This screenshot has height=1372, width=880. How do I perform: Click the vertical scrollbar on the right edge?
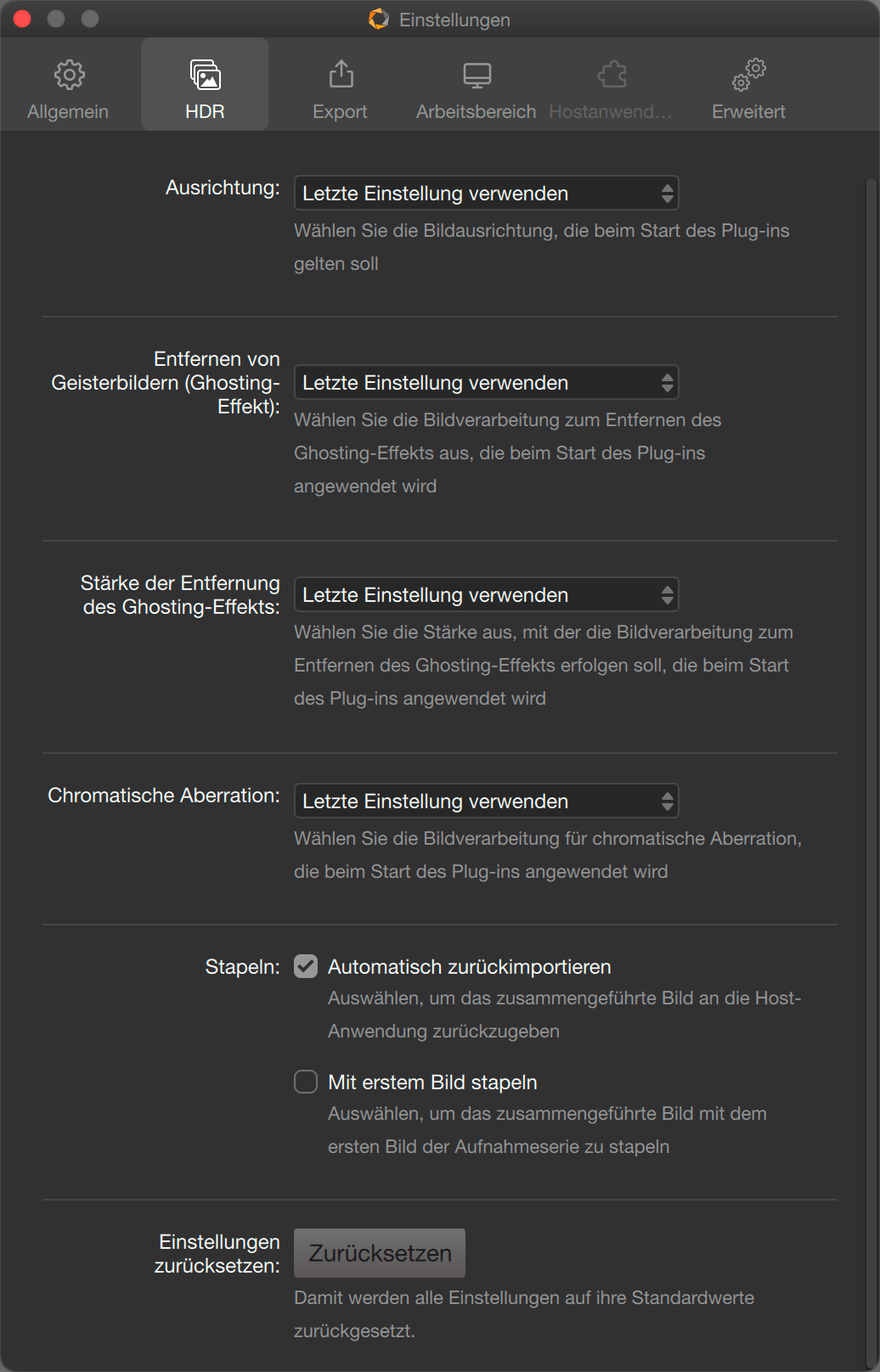click(x=871, y=764)
